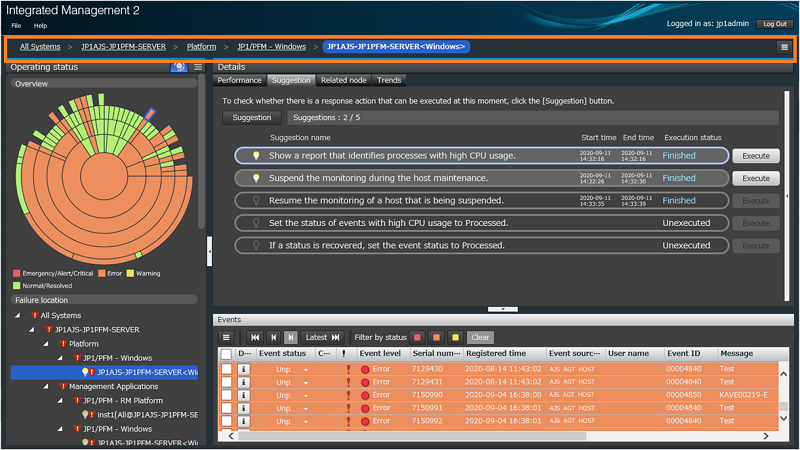Screen dimensions: 800x450
Task: Click lightbulb icon of Resume monitoring suggestion
Action: 256,201
